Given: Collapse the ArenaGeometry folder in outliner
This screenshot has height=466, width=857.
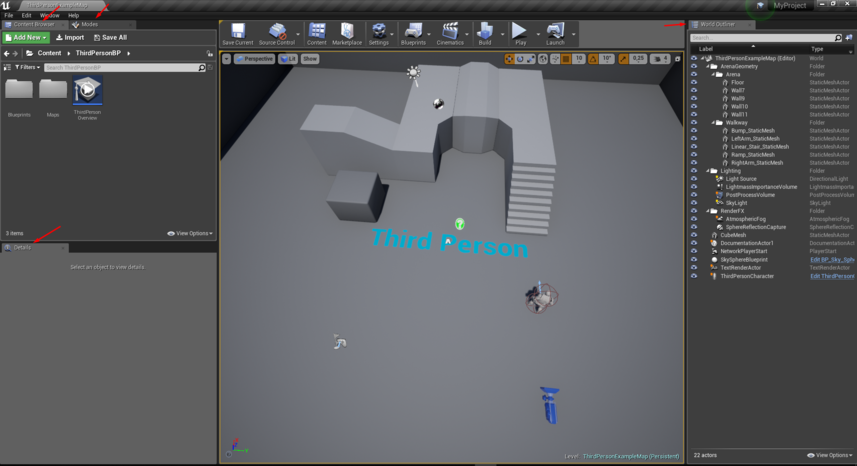Looking at the screenshot, I should pos(708,67).
